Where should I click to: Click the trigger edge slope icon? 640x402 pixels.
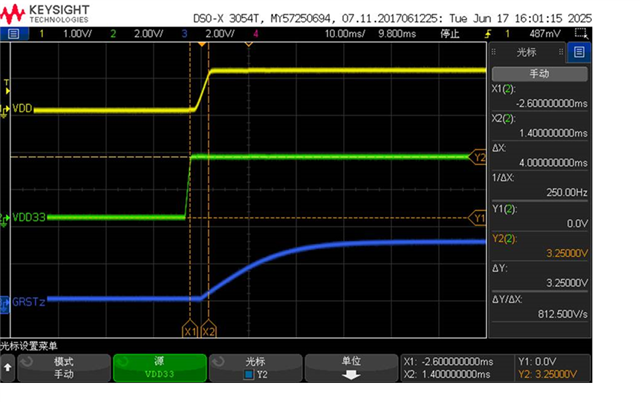click(488, 34)
